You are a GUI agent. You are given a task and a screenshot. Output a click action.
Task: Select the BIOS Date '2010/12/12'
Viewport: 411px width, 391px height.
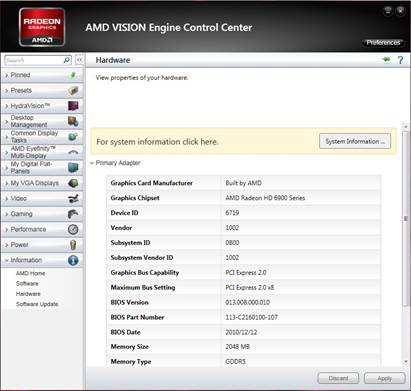pyautogui.click(x=241, y=332)
